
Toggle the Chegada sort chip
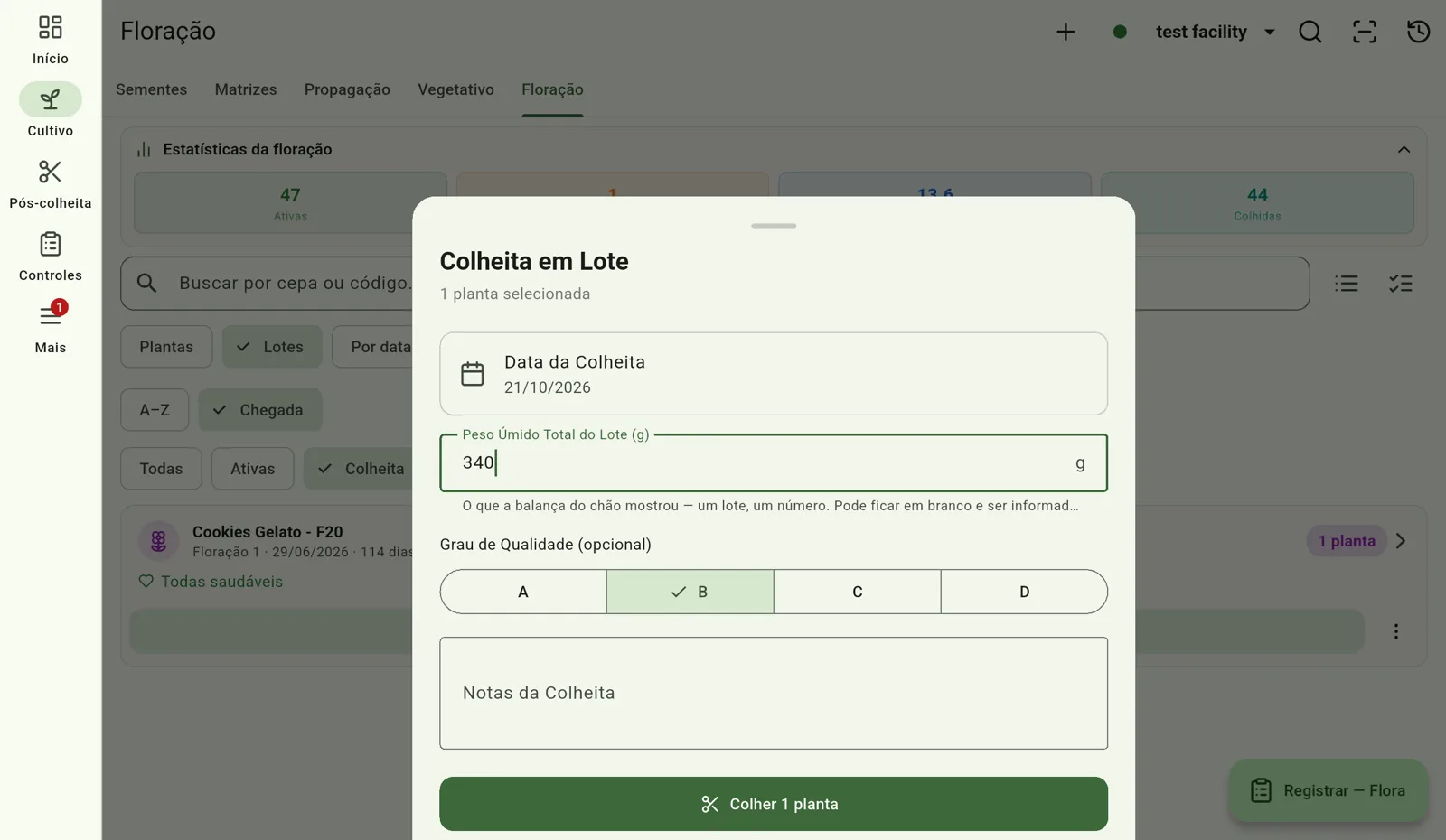click(x=260, y=410)
